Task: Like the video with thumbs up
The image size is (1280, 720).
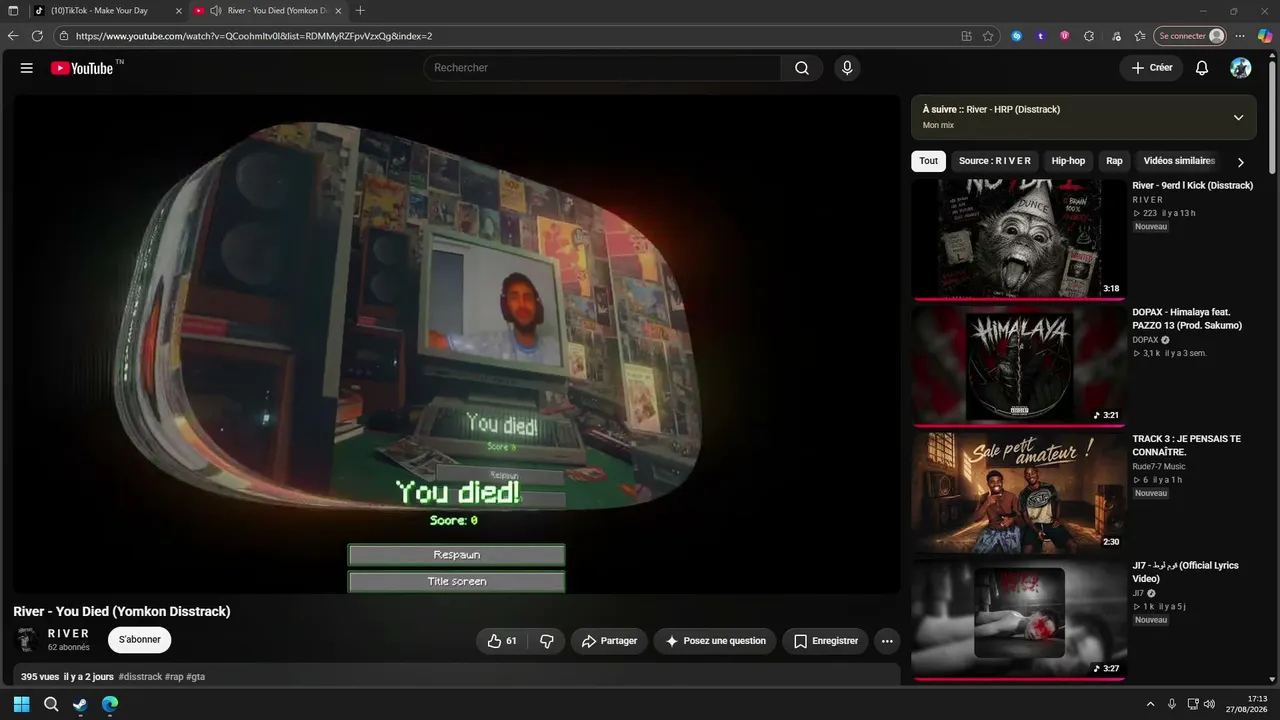Action: tap(502, 641)
